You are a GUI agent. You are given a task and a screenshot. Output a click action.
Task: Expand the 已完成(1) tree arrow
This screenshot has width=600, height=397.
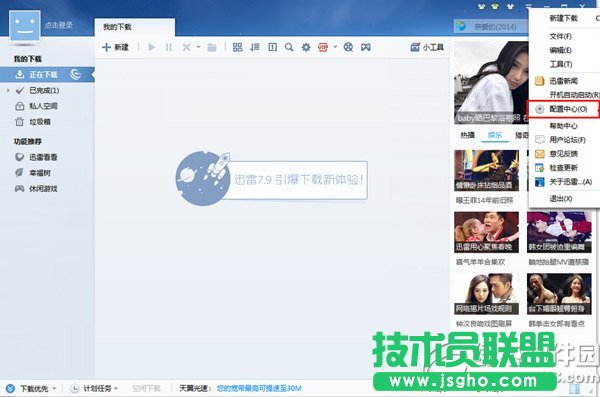(x=8, y=90)
